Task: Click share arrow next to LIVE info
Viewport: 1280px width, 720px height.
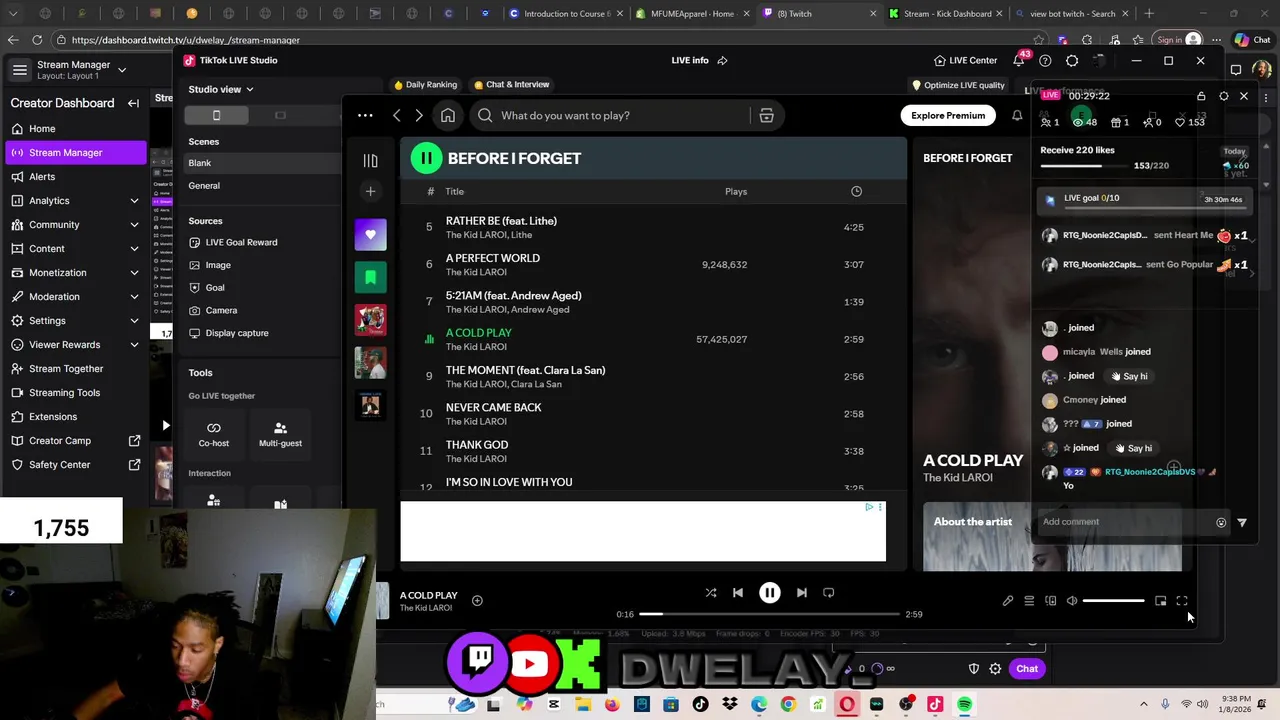Action: pyautogui.click(x=722, y=61)
